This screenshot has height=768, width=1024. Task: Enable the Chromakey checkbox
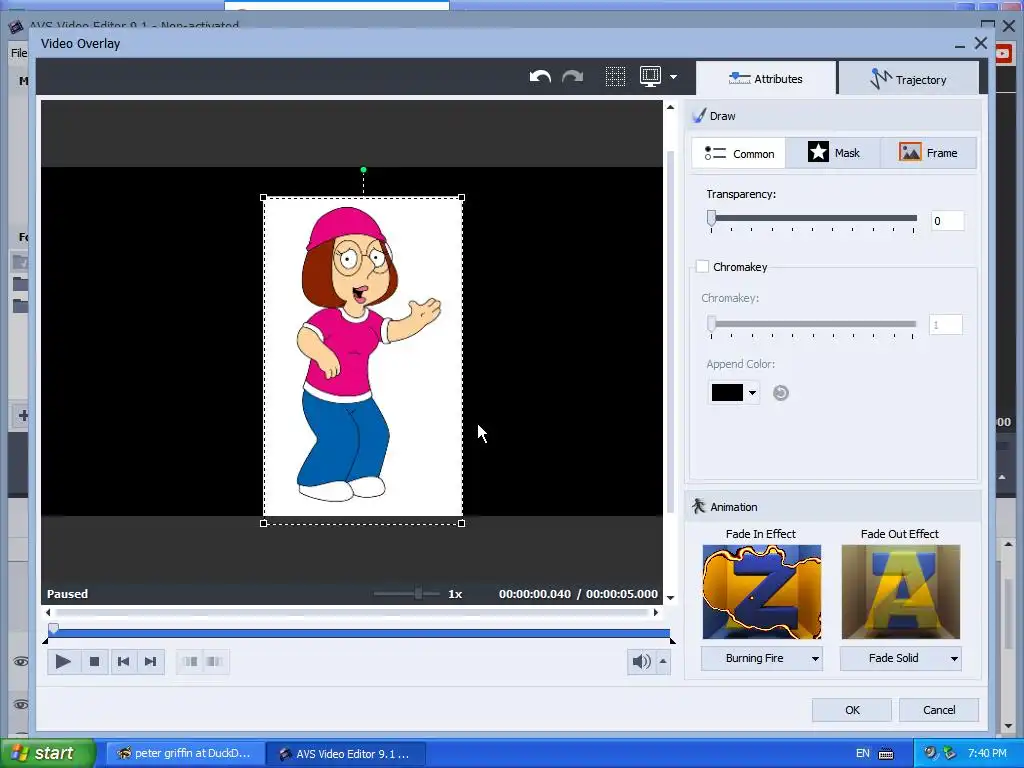click(x=702, y=266)
